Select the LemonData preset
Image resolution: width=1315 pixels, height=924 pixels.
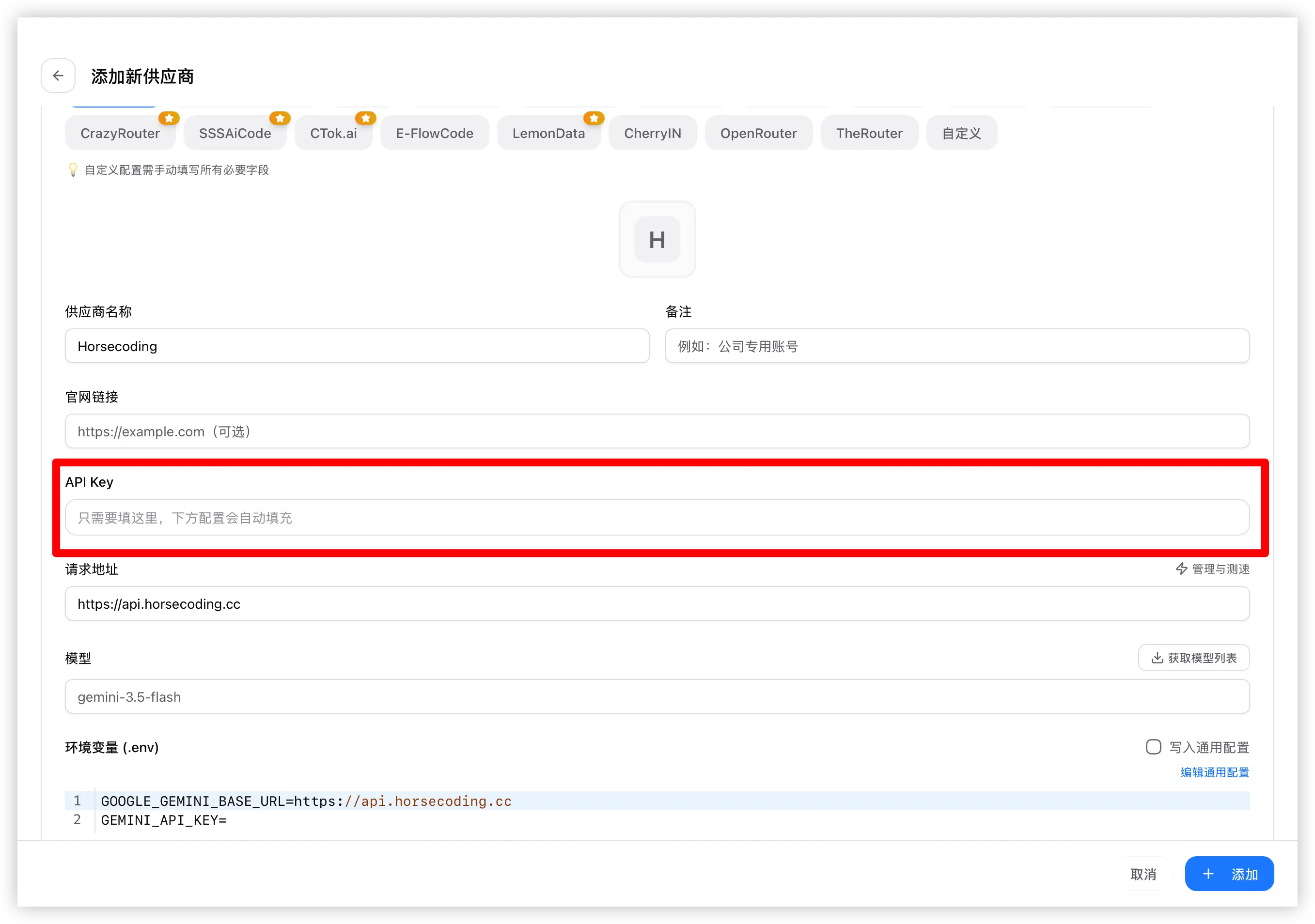[548, 133]
